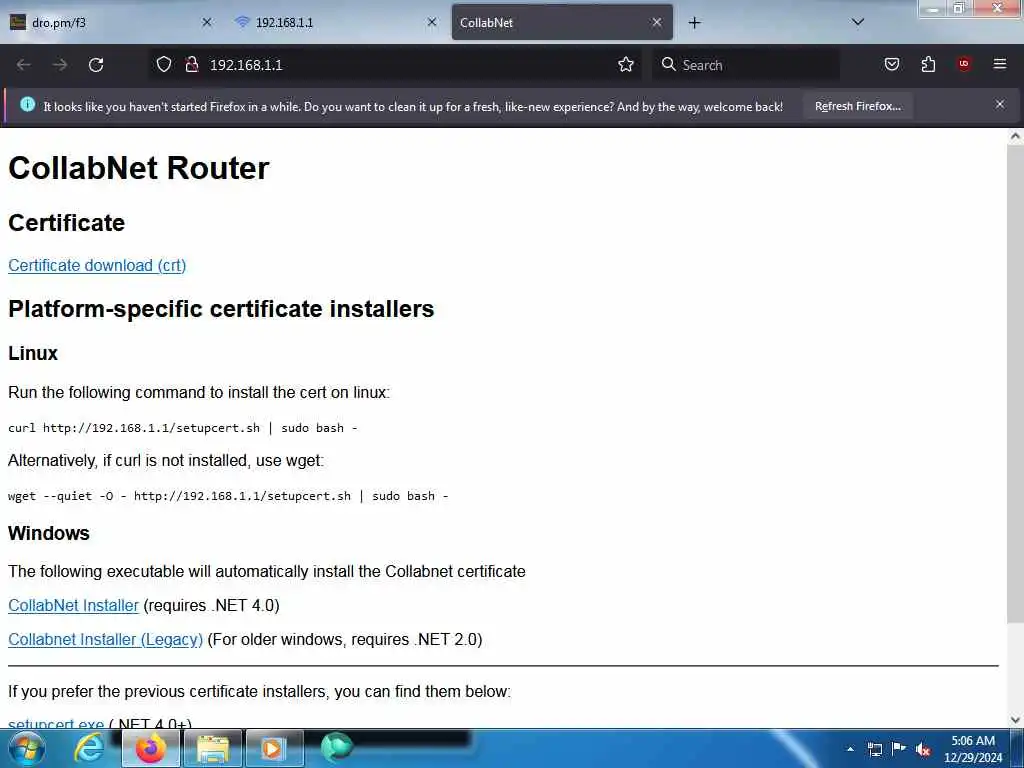This screenshot has height=768, width=1024.
Task: Bookmark this page with the star icon
Action: [x=626, y=65]
